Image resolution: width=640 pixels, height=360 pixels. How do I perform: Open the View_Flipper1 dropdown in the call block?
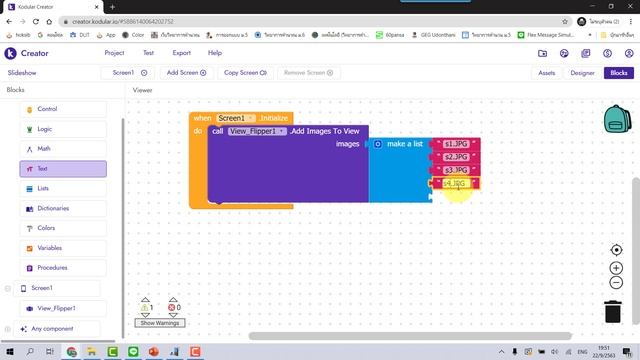(x=257, y=131)
